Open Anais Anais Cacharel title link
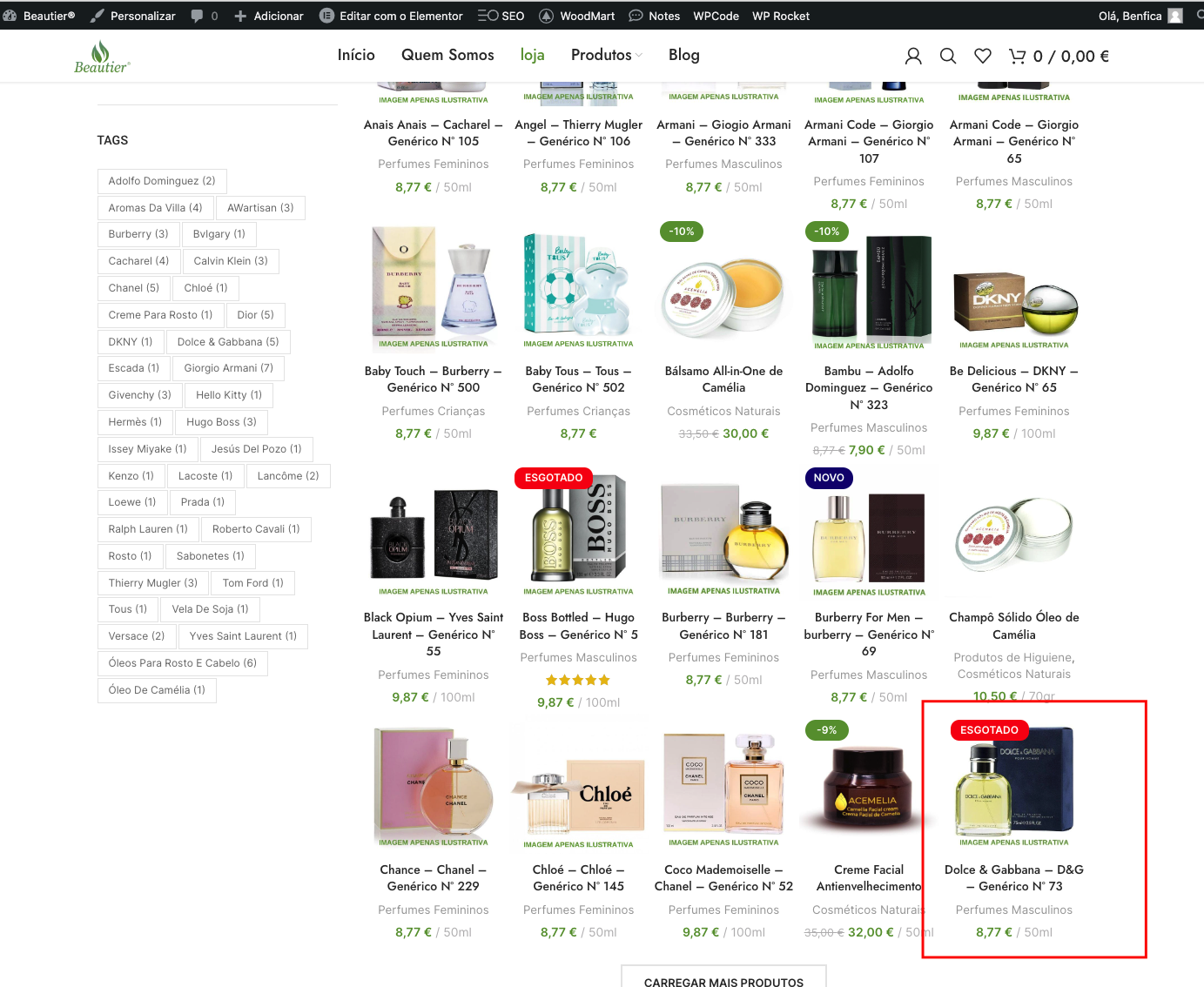Viewport: 1204px width, 987px height. click(434, 133)
